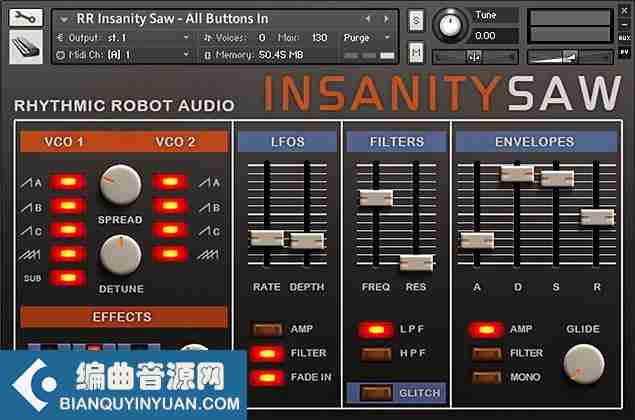635x420 pixels.
Task: Click the envelope D decay fader
Action: 517,174
